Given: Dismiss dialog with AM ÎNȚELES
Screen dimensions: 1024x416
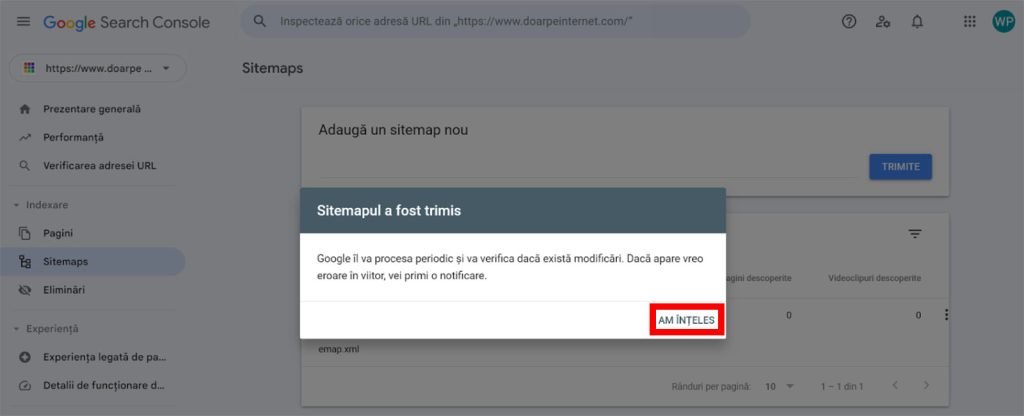Looking at the screenshot, I should tap(687, 320).
